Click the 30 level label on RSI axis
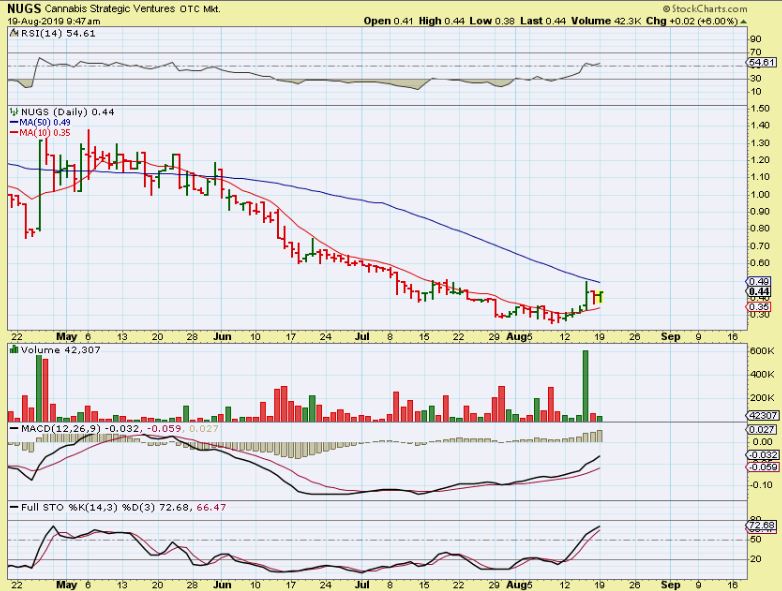782x591 pixels. [x=756, y=78]
